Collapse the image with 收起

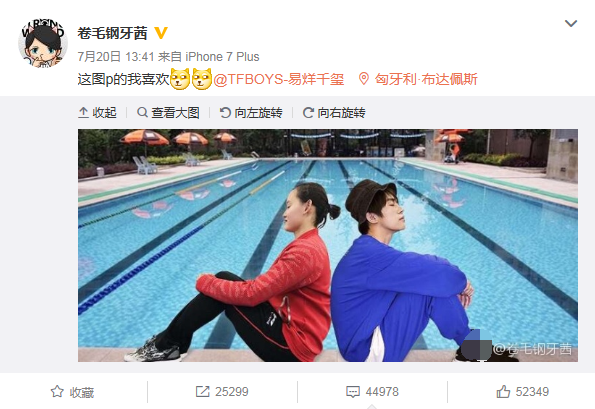coord(97,113)
